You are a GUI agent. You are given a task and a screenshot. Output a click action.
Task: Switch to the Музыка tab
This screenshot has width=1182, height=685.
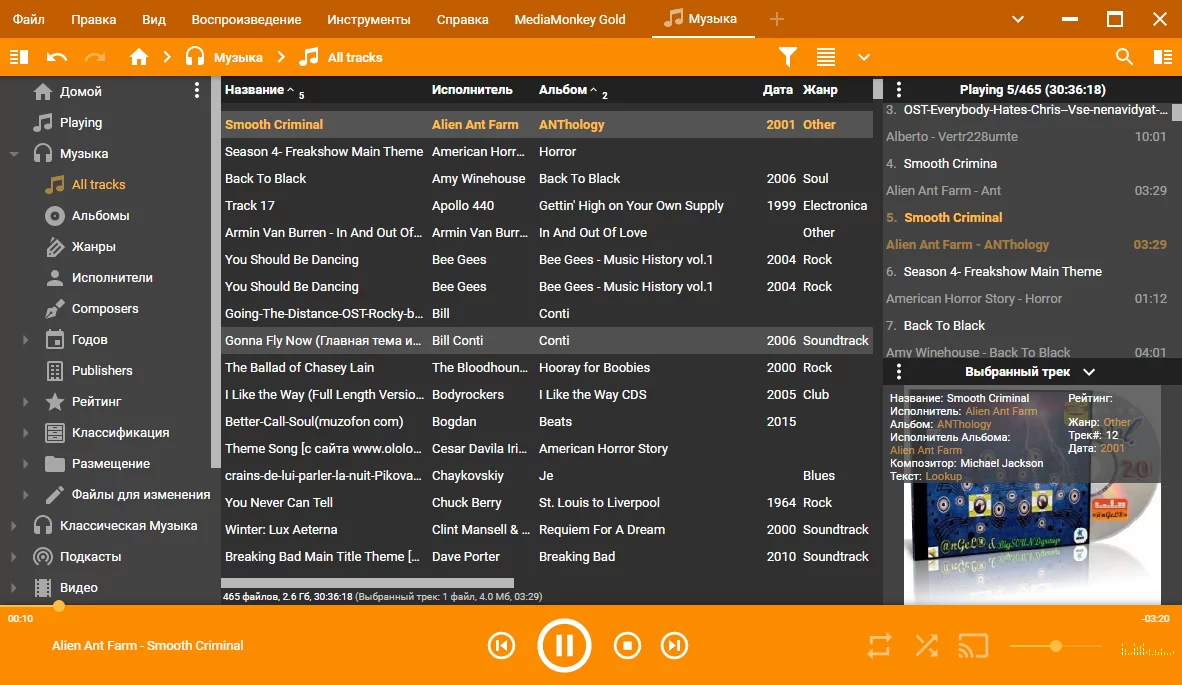tap(703, 19)
